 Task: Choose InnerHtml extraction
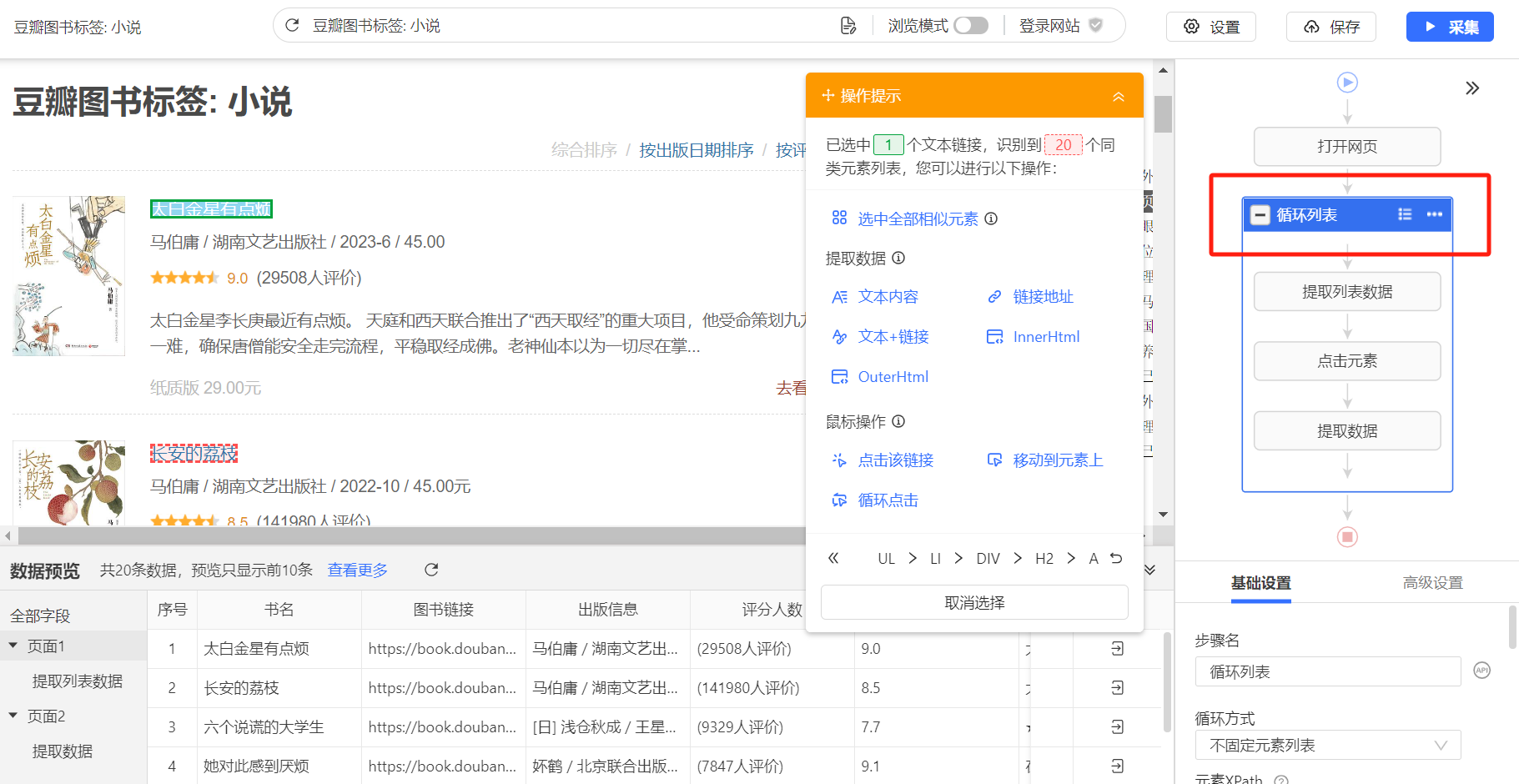[1033, 337]
